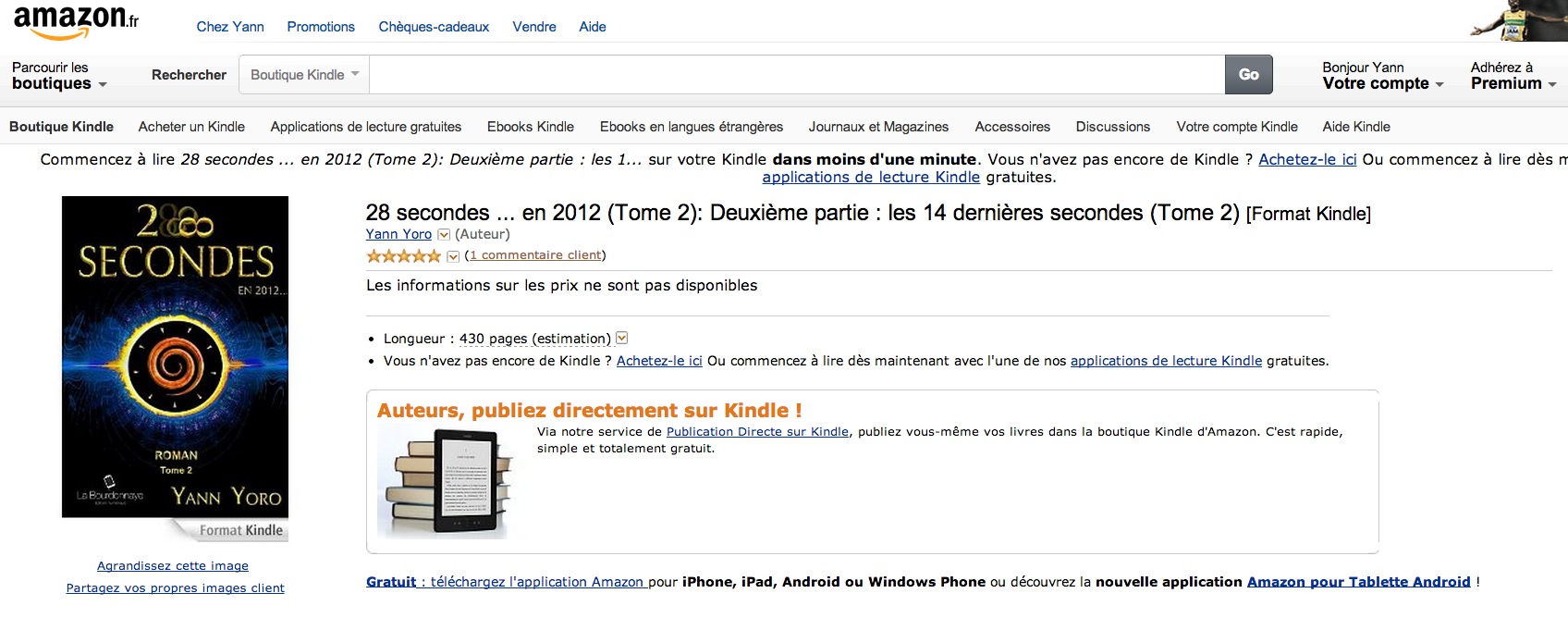Open the Yann Yoro author link
The height and width of the screenshot is (618, 1568).
click(398, 235)
